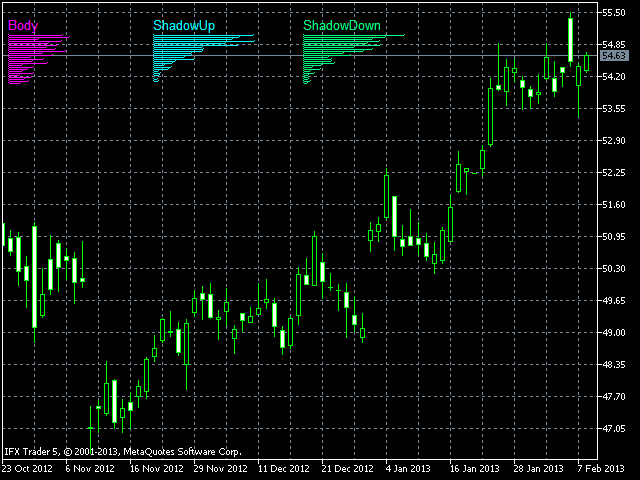640x480 pixels.
Task: Click the 21 Dec 2012 date label
Action: pyautogui.click(x=347, y=469)
